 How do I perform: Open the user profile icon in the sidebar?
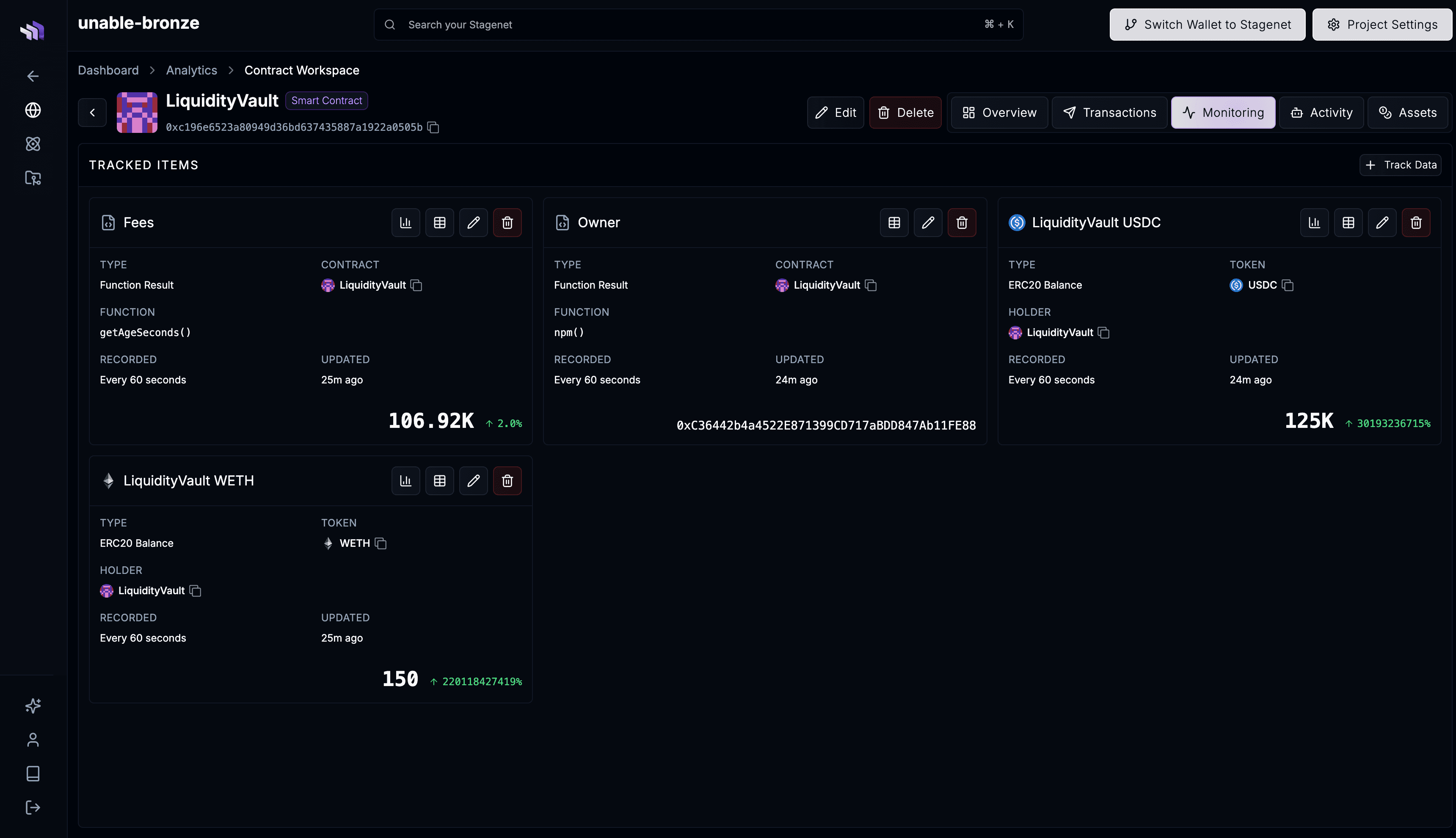[33, 739]
